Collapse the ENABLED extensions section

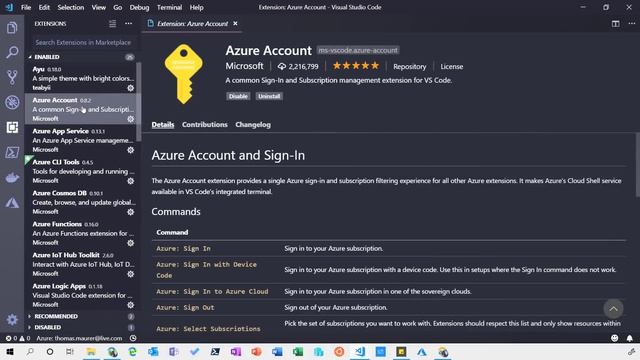point(82,57)
